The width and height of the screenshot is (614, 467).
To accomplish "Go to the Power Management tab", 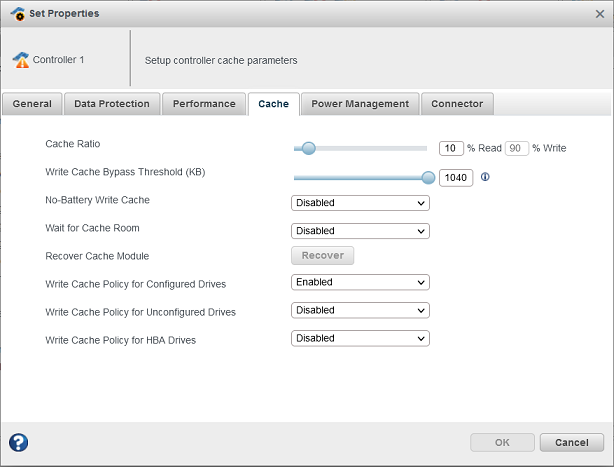I will click(x=360, y=104).
